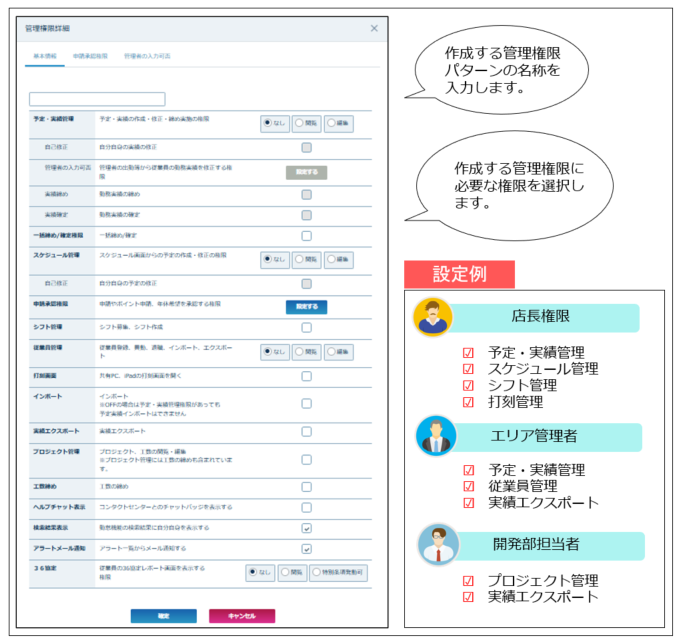
Task: Click the アラートメール通知 row label
Action: [x=60, y=549]
